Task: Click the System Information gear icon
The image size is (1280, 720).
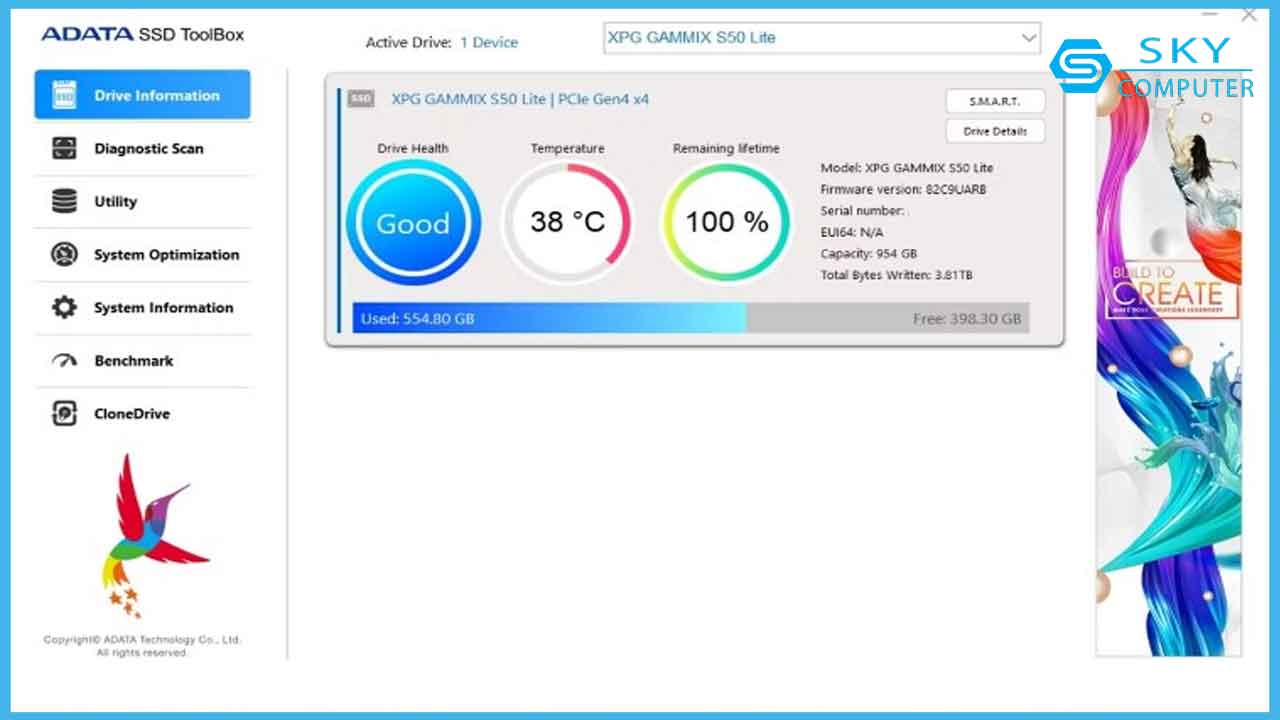Action: [x=64, y=307]
